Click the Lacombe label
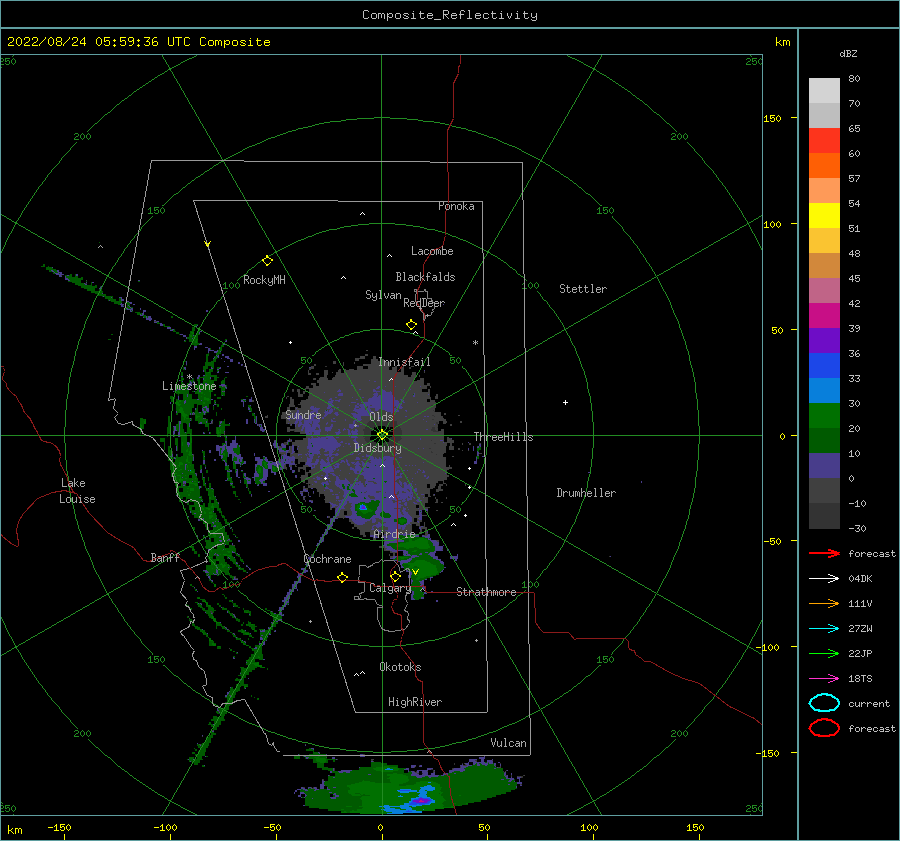 coord(432,251)
